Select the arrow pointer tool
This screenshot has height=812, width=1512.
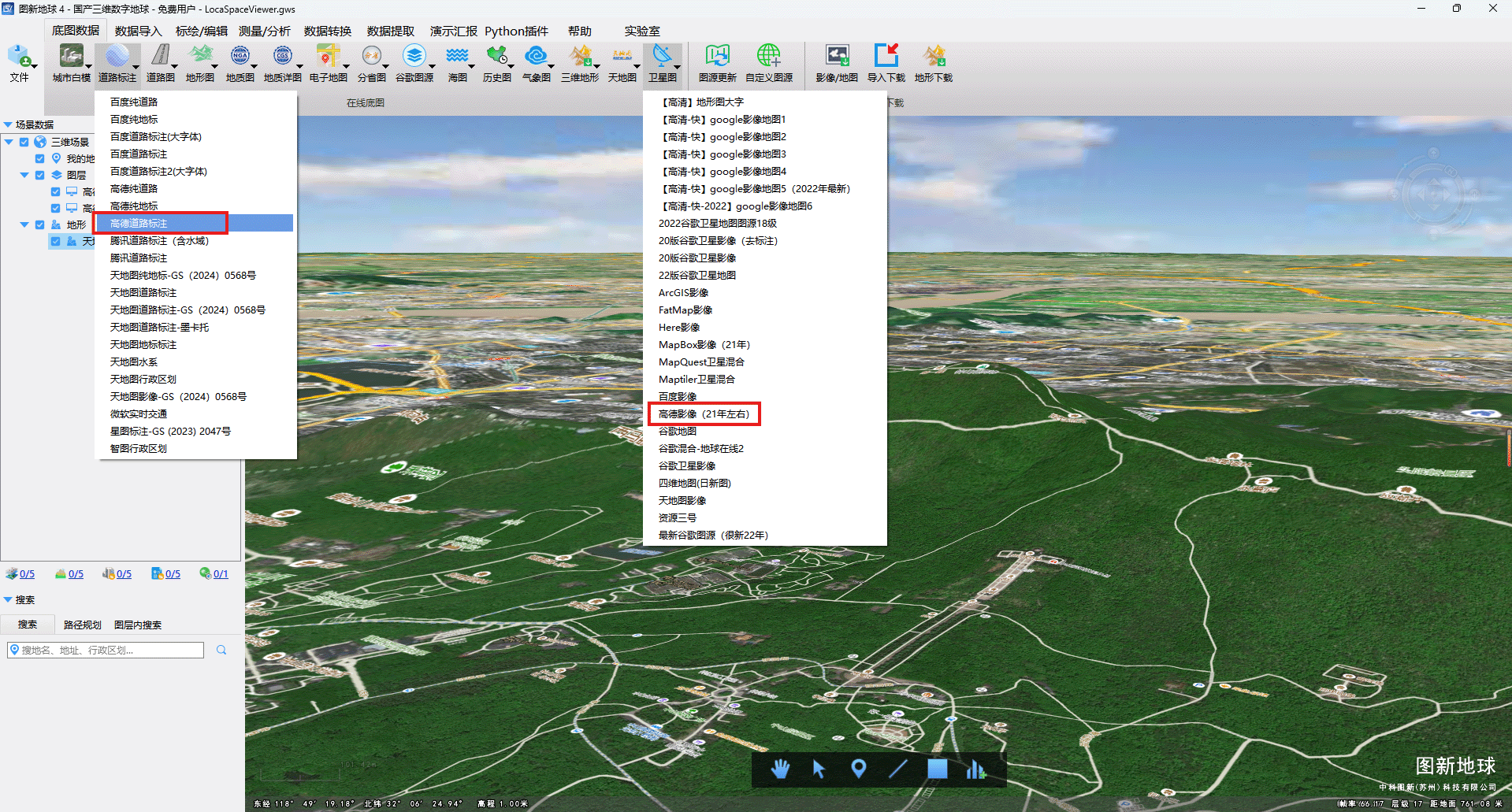point(819,769)
